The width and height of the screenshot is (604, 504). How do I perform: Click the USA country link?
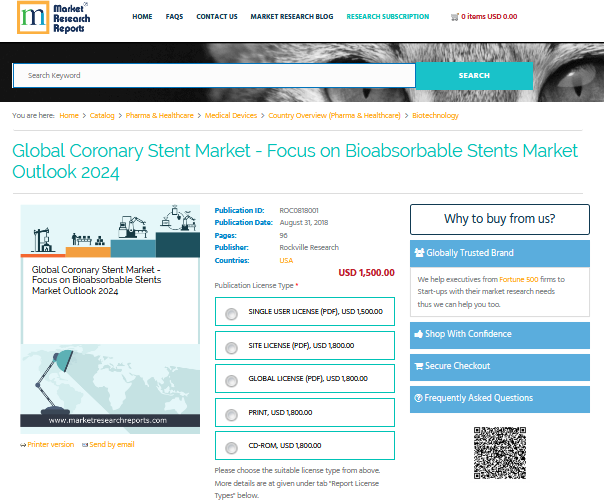click(x=286, y=260)
